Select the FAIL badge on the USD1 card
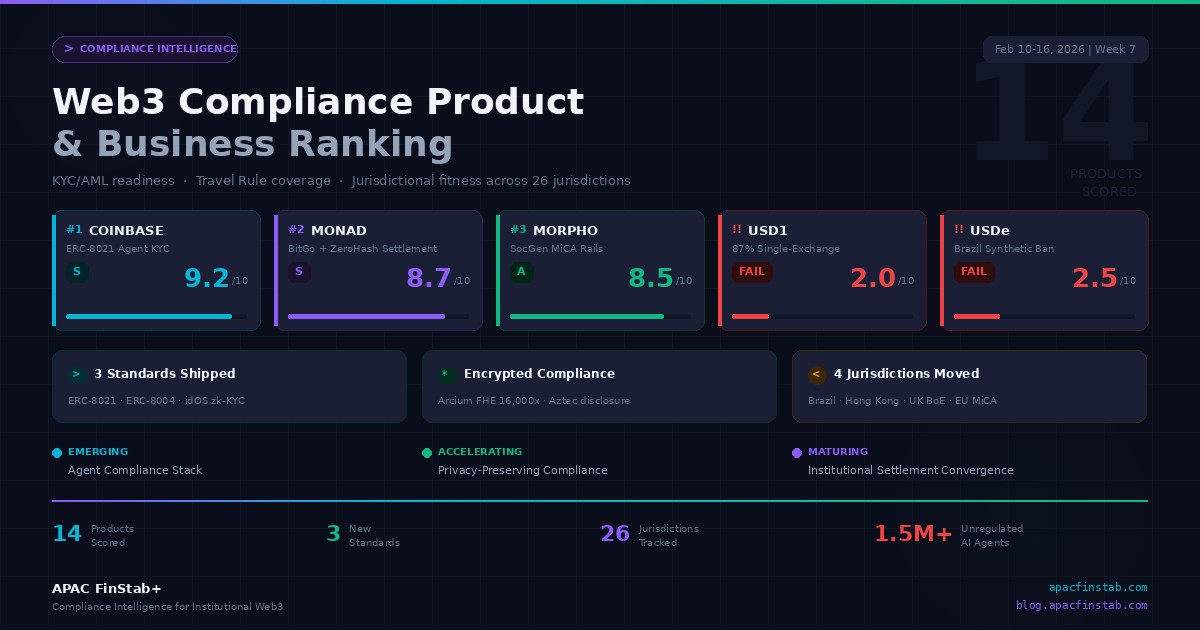The height and width of the screenshot is (630, 1200). click(752, 272)
